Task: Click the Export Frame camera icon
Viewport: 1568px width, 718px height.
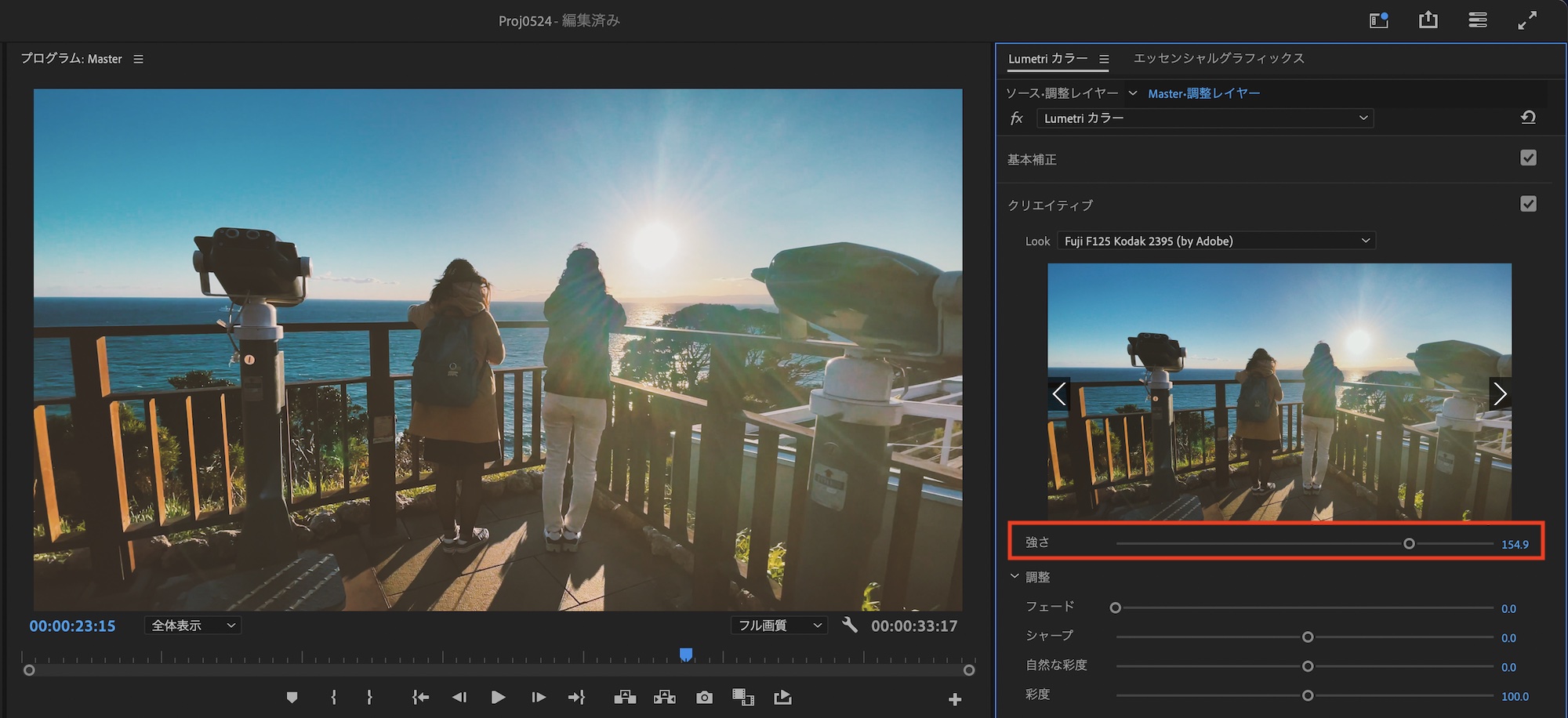Action: click(704, 697)
